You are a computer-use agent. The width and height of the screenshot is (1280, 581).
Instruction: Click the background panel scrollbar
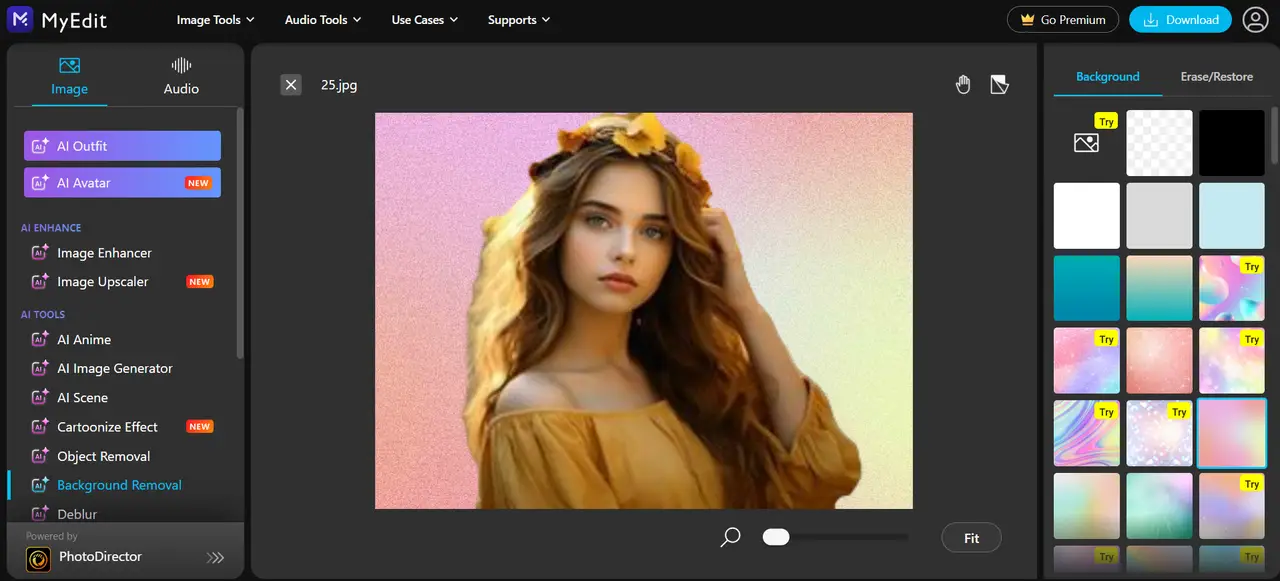tap(1273, 135)
